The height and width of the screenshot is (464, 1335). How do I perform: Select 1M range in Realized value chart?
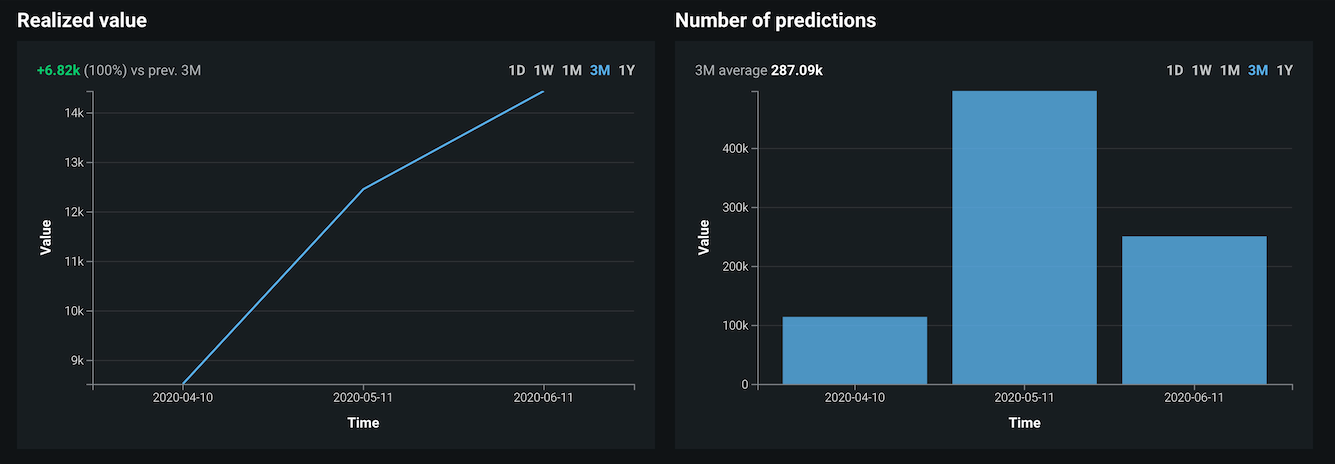(x=572, y=70)
